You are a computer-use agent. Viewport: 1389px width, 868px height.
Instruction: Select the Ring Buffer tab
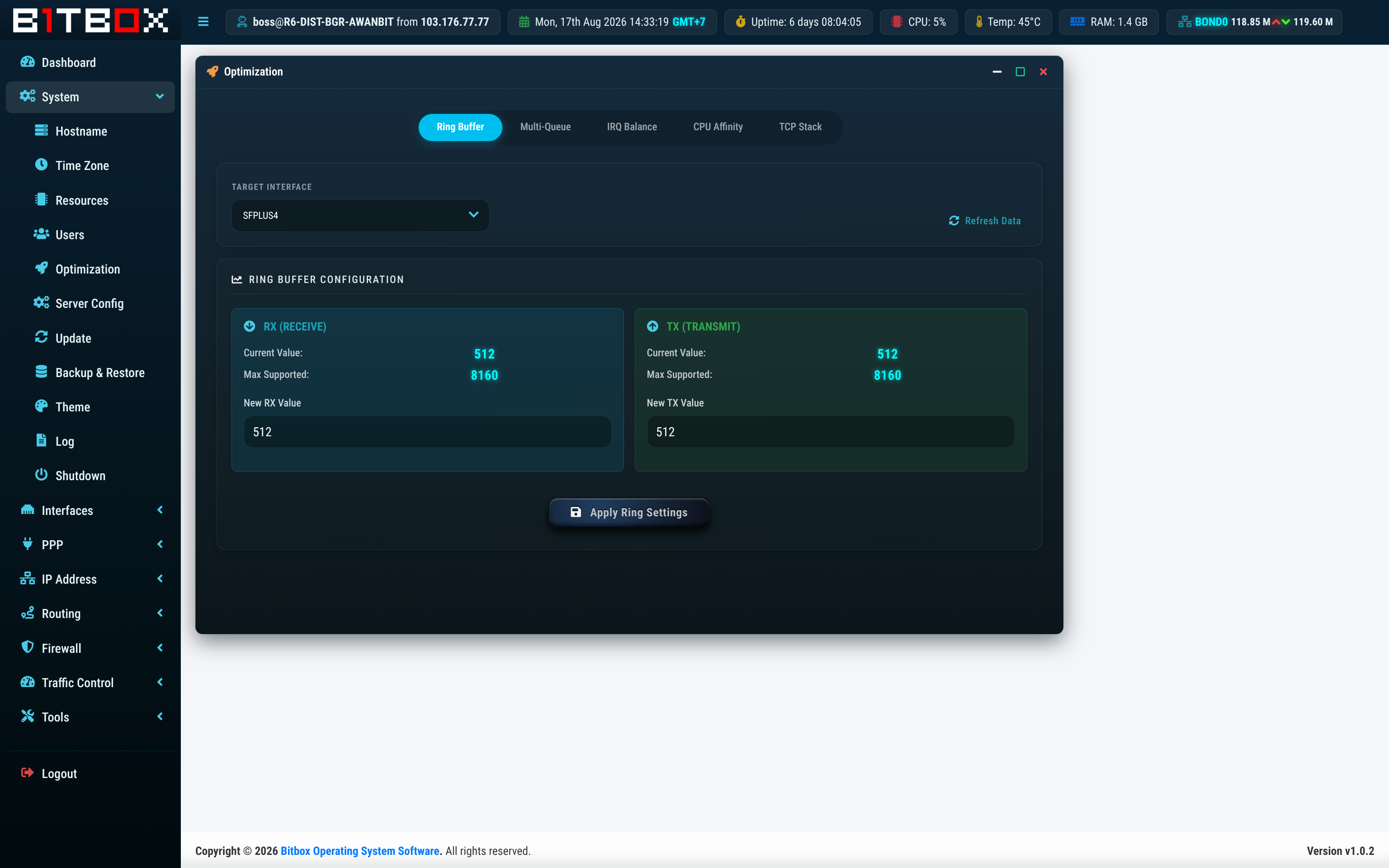(x=460, y=127)
